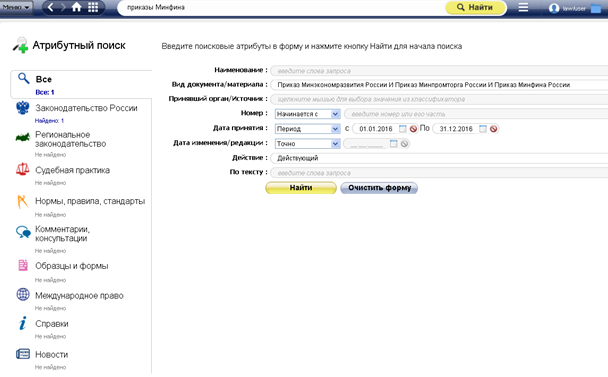The image size is (608, 377).
Task: Clear the Дата изменения/редакции date
Action: (404, 144)
